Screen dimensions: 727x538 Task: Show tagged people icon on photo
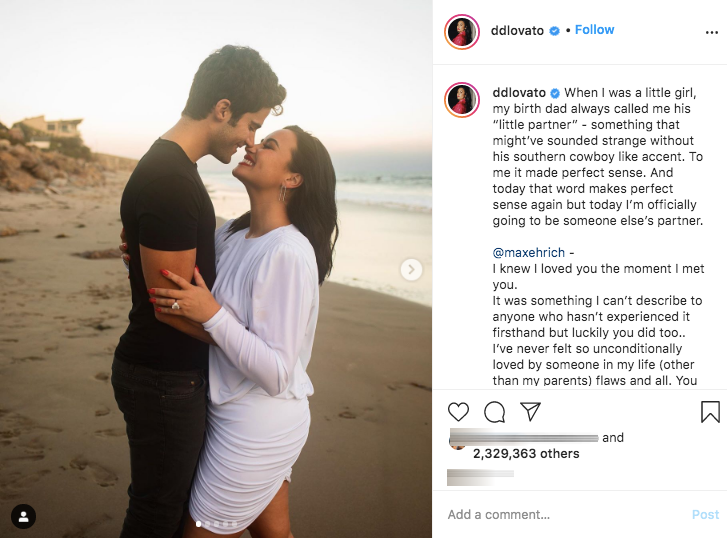[x=24, y=516]
